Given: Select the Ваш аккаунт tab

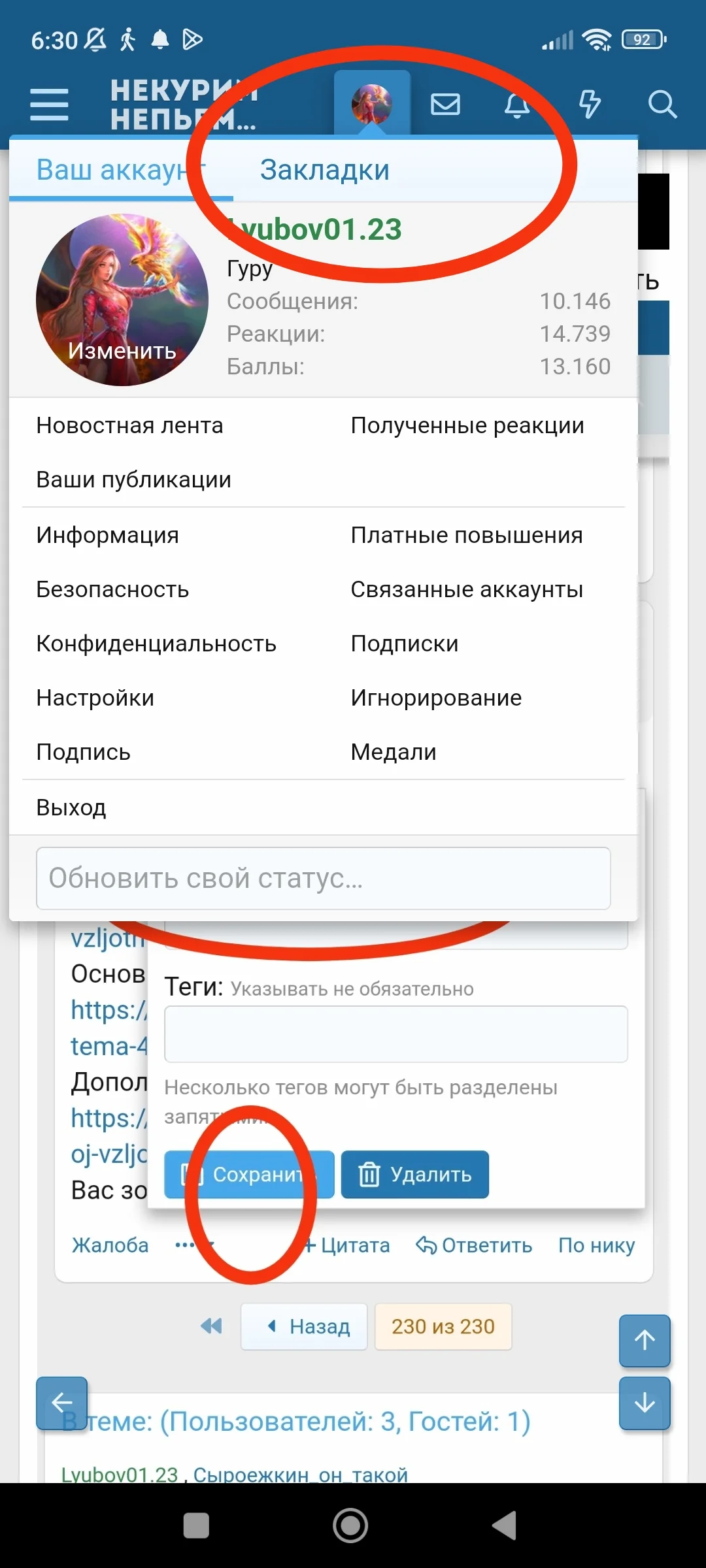Looking at the screenshot, I should pos(121,170).
